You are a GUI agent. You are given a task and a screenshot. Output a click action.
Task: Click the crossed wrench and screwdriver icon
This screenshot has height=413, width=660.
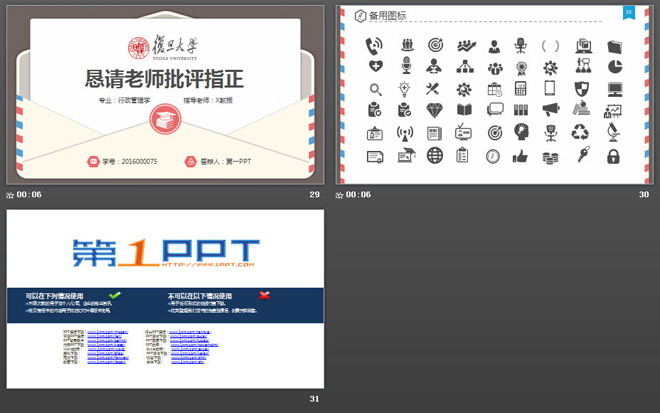pyautogui.click(x=432, y=89)
